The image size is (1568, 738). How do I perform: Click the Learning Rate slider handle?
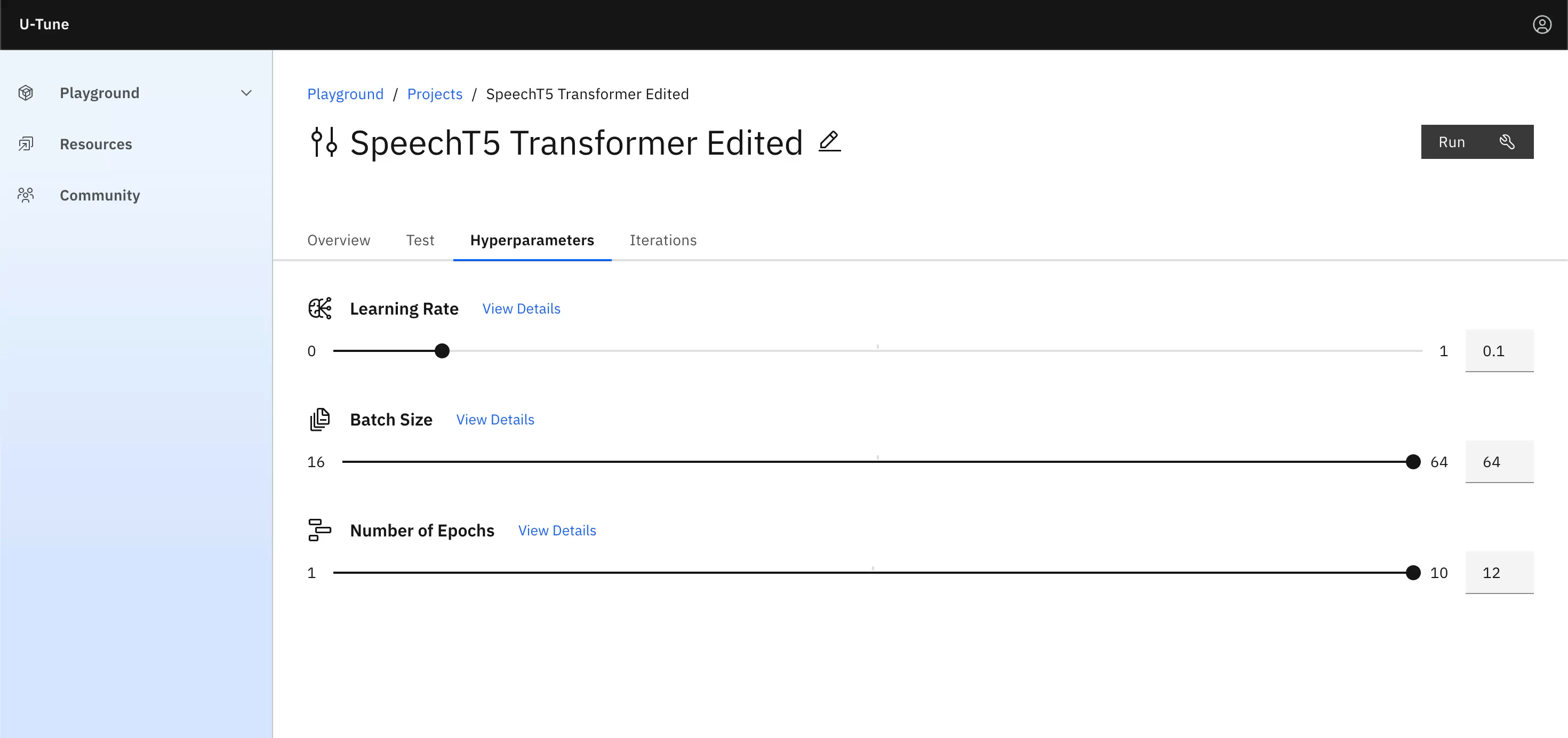click(442, 351)
